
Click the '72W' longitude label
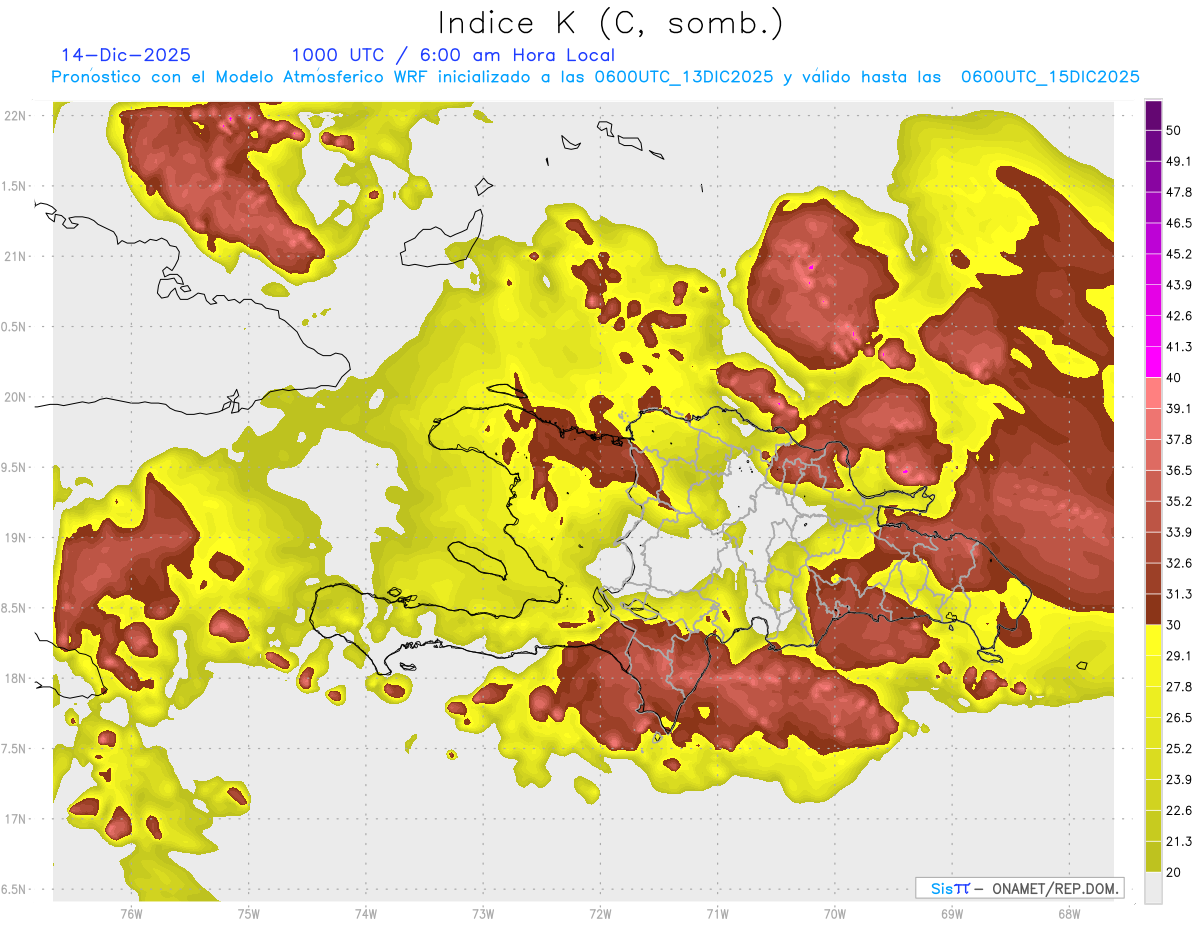(x=601, y=914)
